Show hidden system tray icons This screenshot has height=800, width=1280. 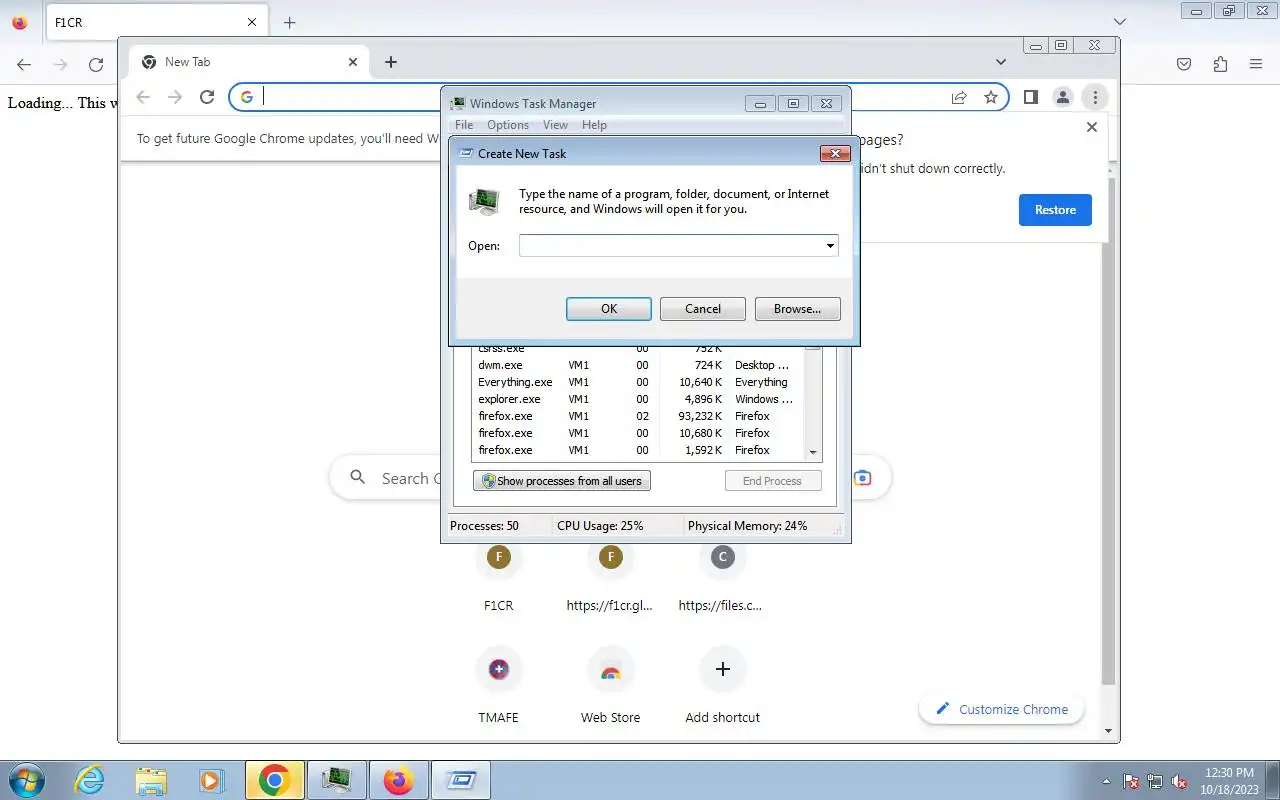[x=1106, y=781]
